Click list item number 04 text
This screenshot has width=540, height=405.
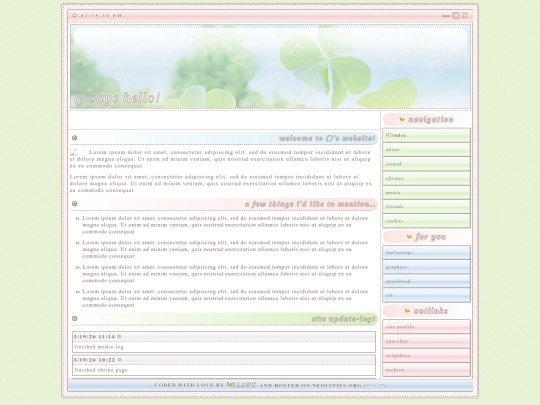click(225, 298)
